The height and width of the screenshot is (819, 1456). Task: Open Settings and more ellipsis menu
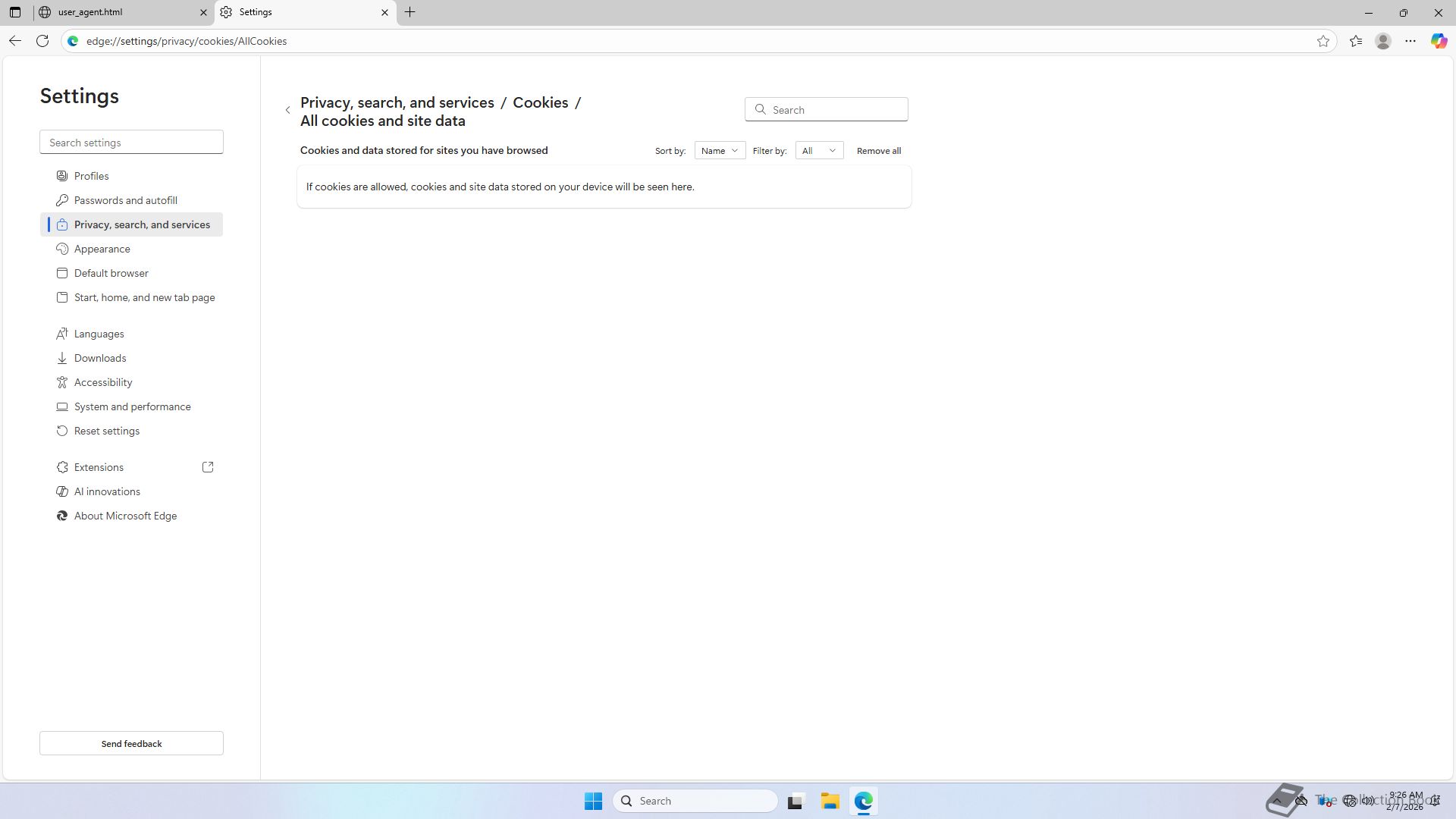point(1410,41)
